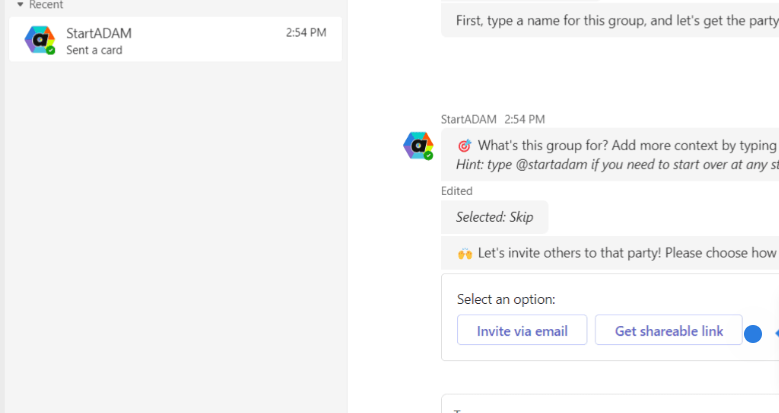Click the 2:54 PM timestamp in chat list
This screenshot has width=779, height=413.
coord(306,33)
